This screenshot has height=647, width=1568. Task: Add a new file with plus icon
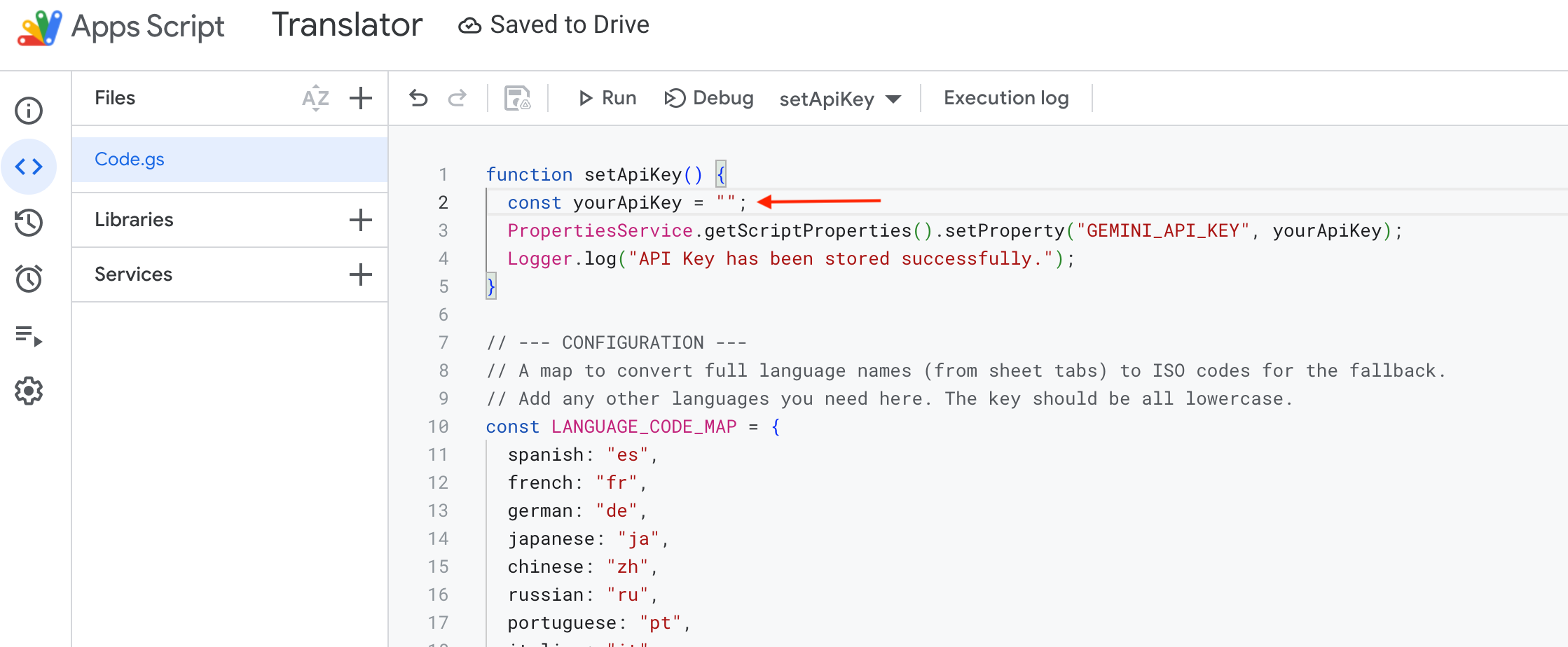361,98
